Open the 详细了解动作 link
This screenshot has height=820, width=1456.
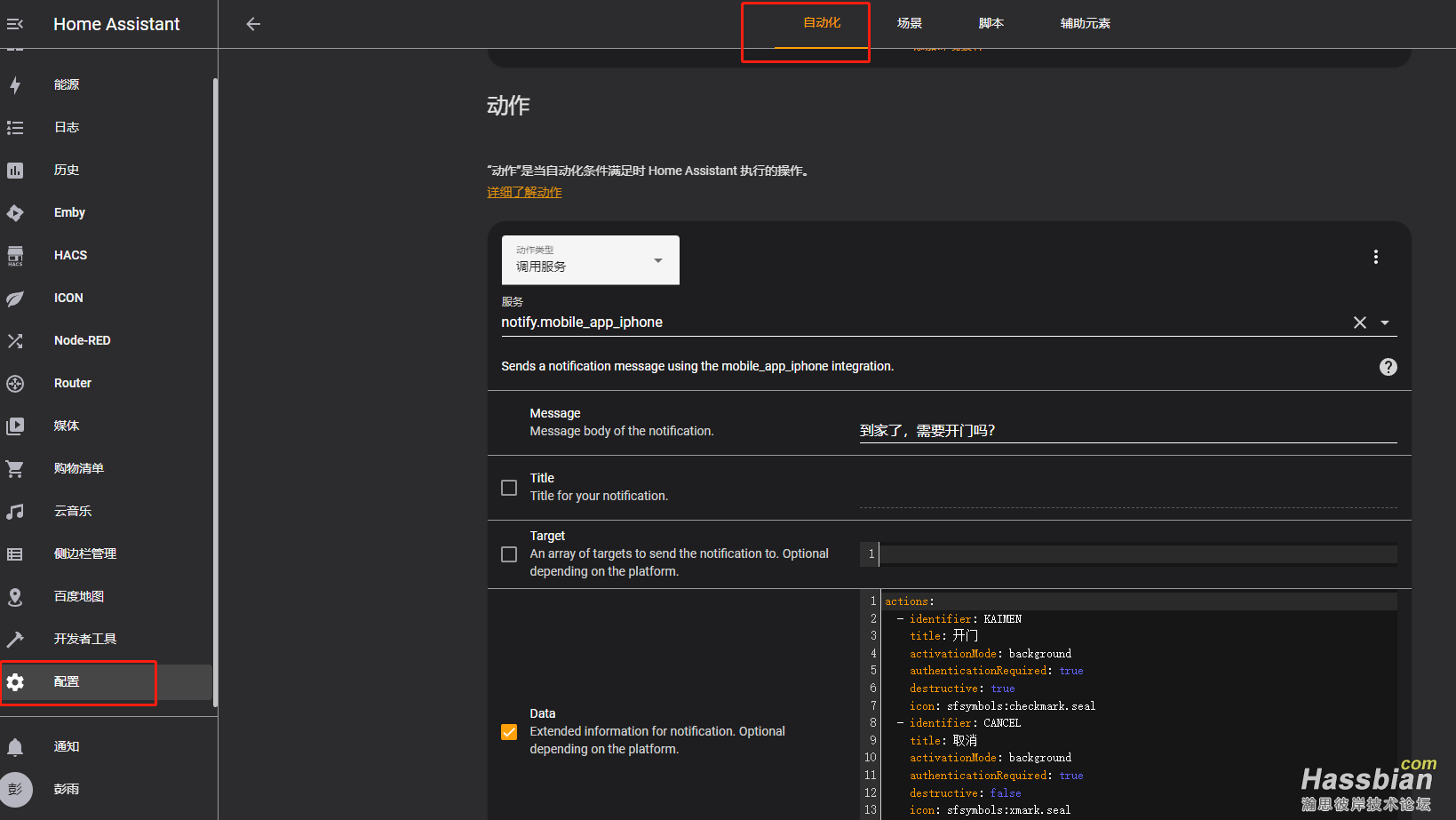click(x=524, y=192)
